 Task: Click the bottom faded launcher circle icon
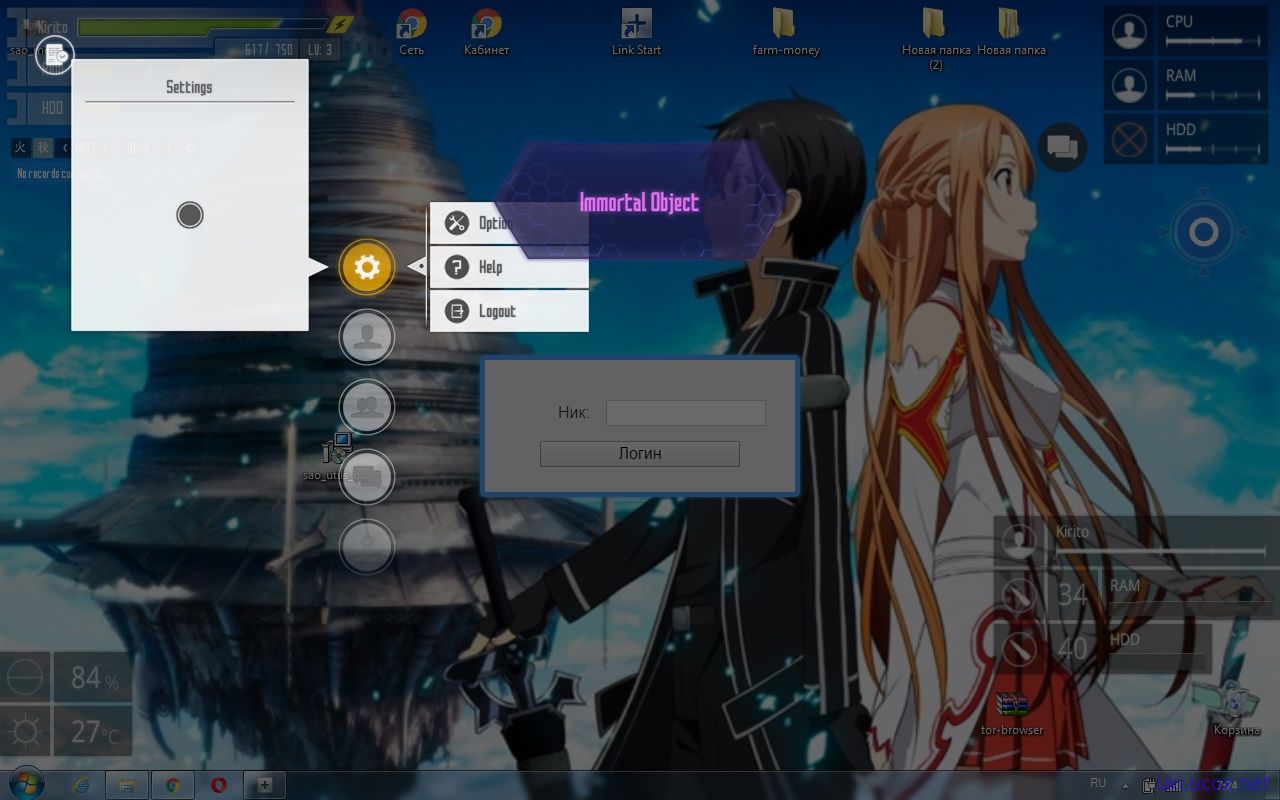click(x=367, y=547)
